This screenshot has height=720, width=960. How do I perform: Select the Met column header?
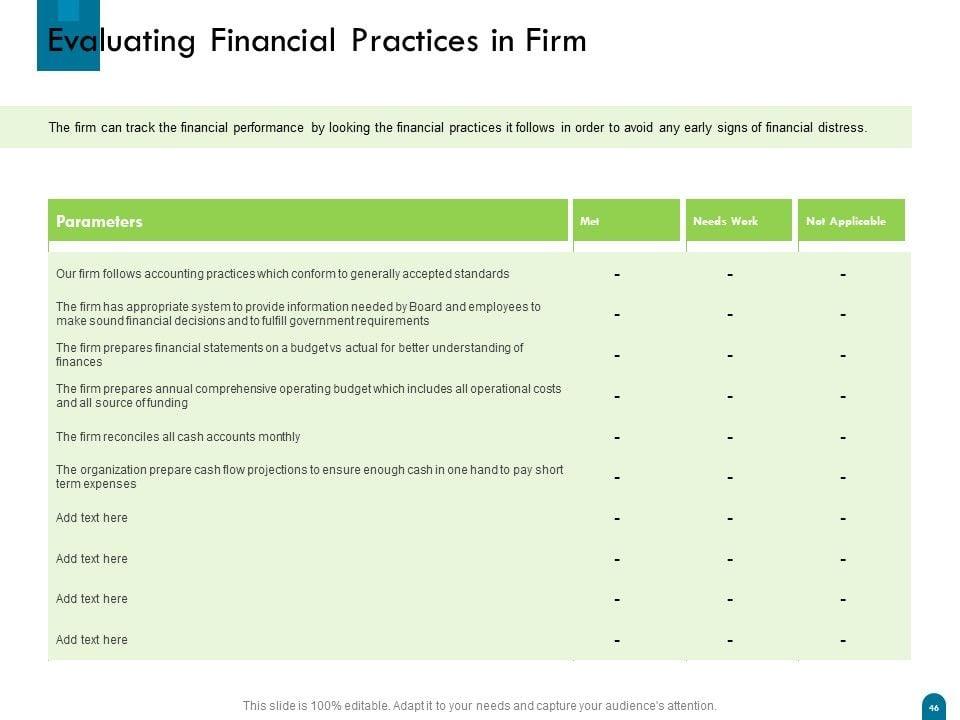626,221
